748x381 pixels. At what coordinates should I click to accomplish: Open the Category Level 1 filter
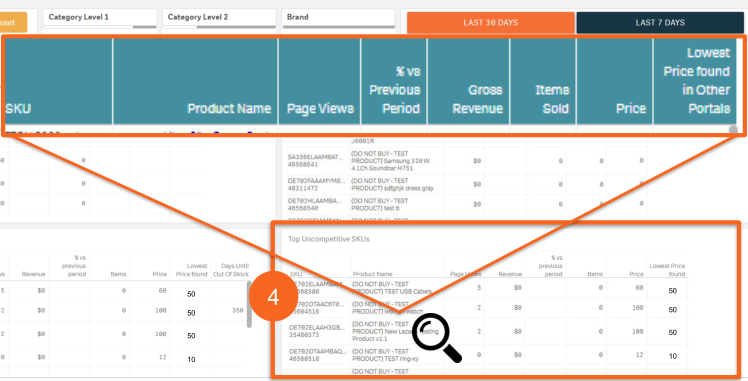point(100,18)
